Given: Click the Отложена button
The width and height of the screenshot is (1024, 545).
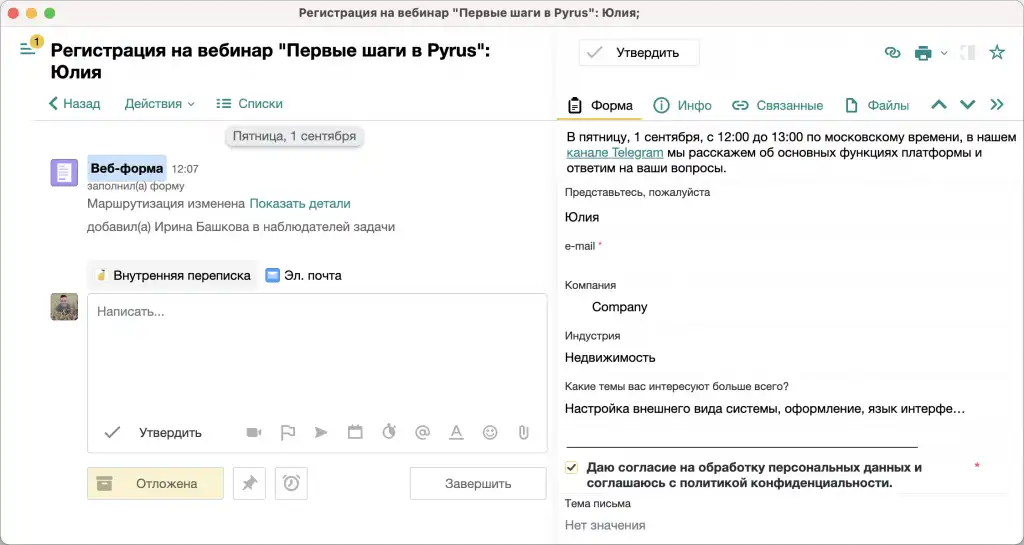Looking at the screenshot, I should pyautogui.click(x=155, y=484).
